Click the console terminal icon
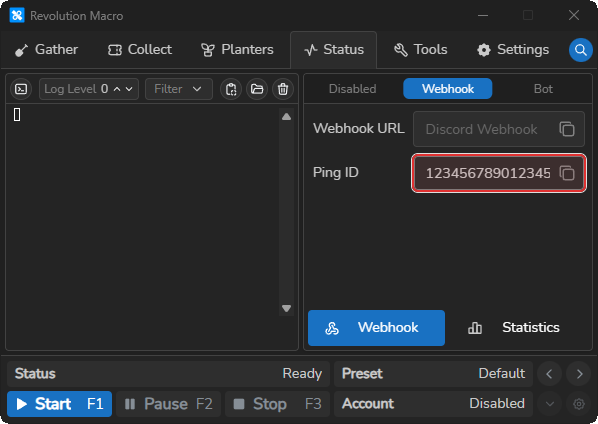This screenshot has width=598, height=424. (21, 89)
